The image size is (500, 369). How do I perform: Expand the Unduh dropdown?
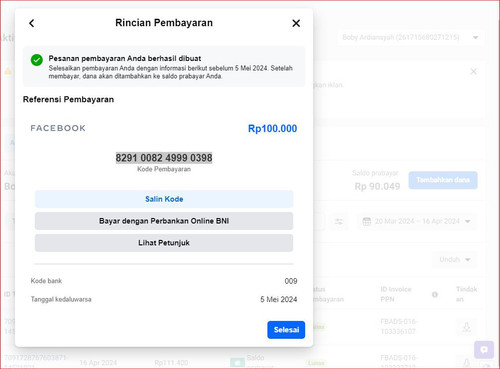455,259
